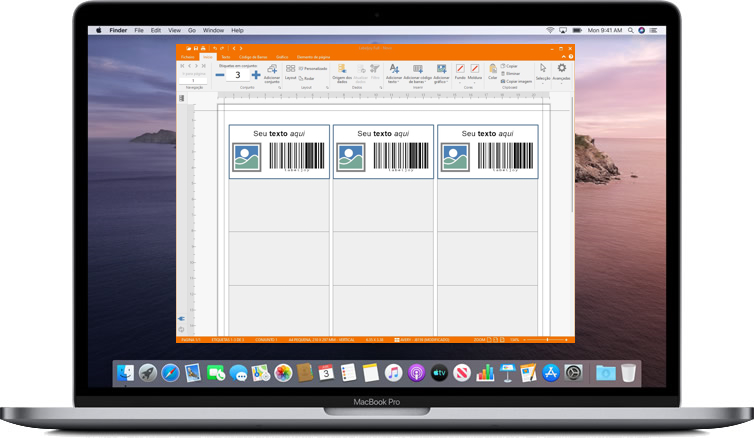
Task: Click Eliminar in Clipboard group
Action: [x=511, y=74]
